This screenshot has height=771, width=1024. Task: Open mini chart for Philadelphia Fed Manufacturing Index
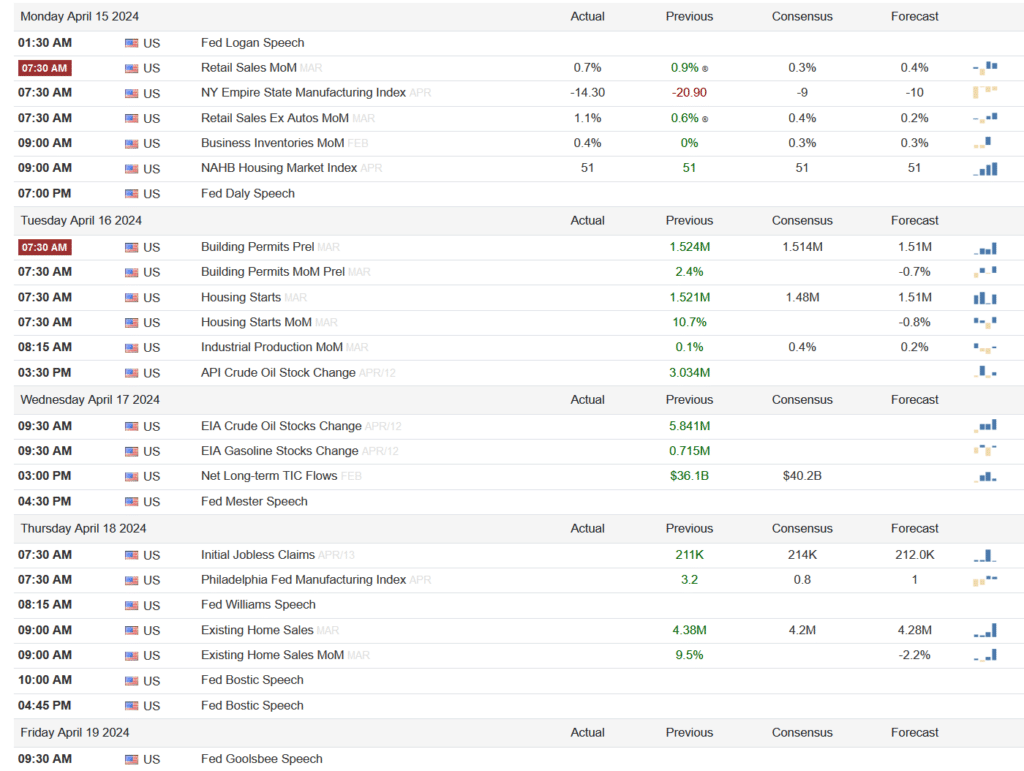985,580
